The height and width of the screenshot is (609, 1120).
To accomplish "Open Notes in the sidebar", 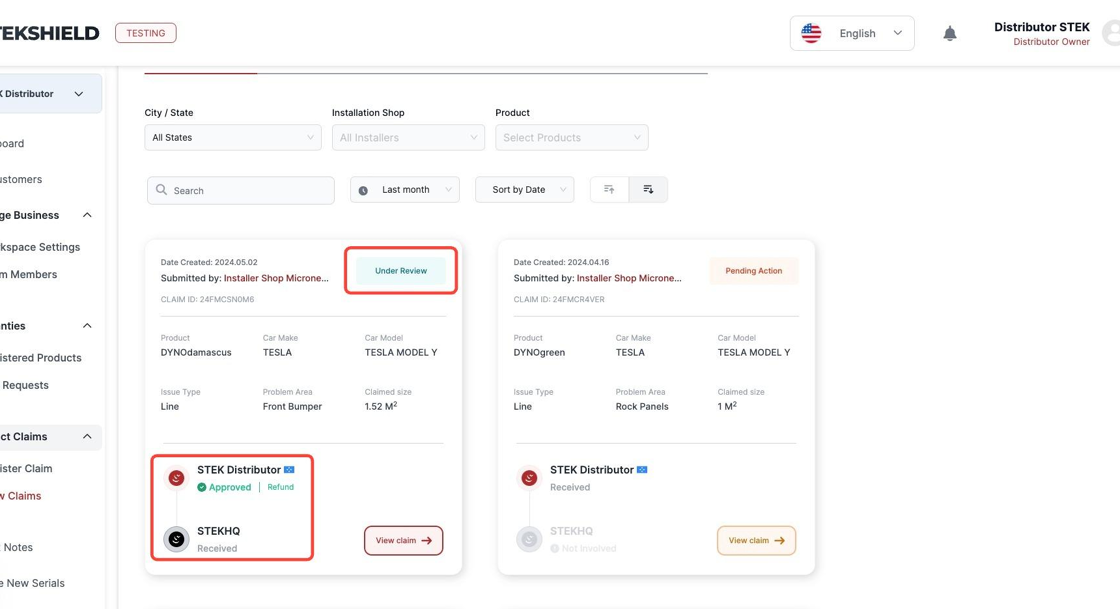I will tap(17, 547).
